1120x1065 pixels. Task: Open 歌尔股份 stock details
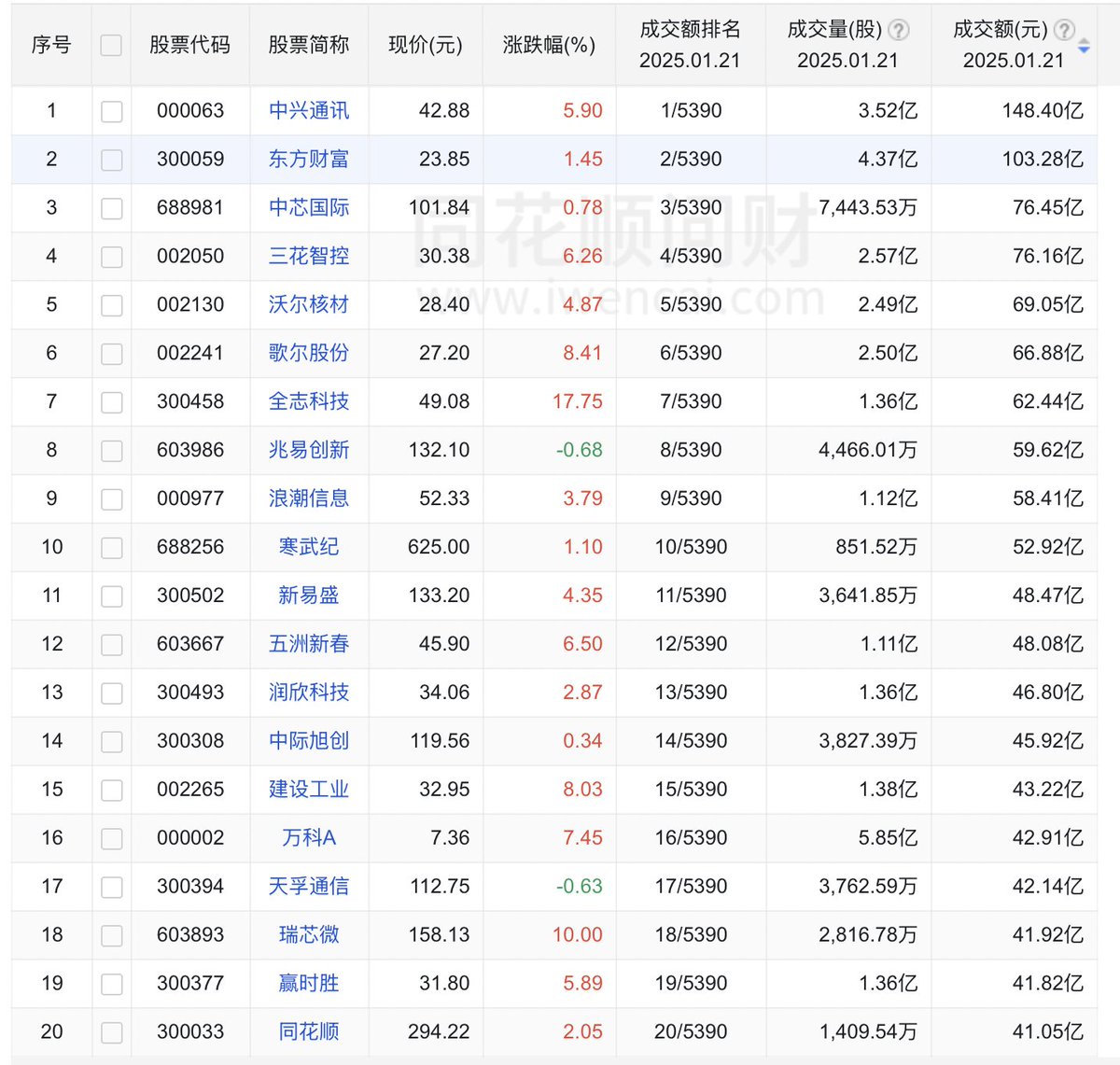click(309, 354)
